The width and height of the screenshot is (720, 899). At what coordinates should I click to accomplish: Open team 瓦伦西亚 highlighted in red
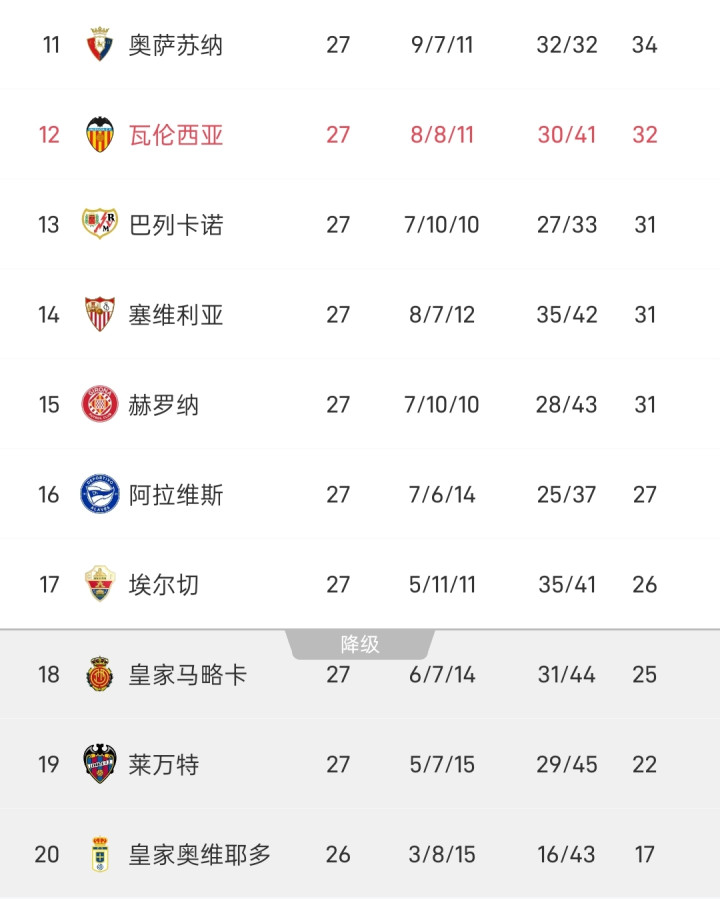coord(176,135)
